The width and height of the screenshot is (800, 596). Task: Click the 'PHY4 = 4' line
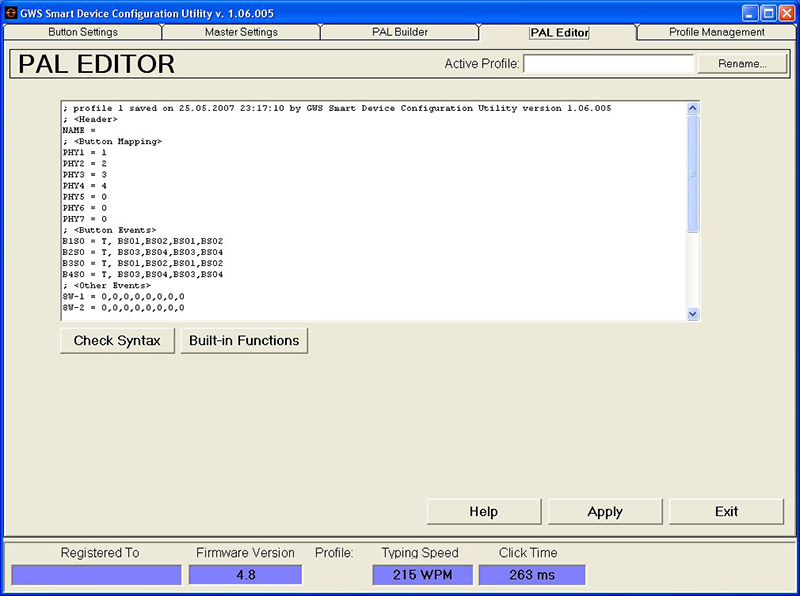pyautogui.click(x=85, y=186)
